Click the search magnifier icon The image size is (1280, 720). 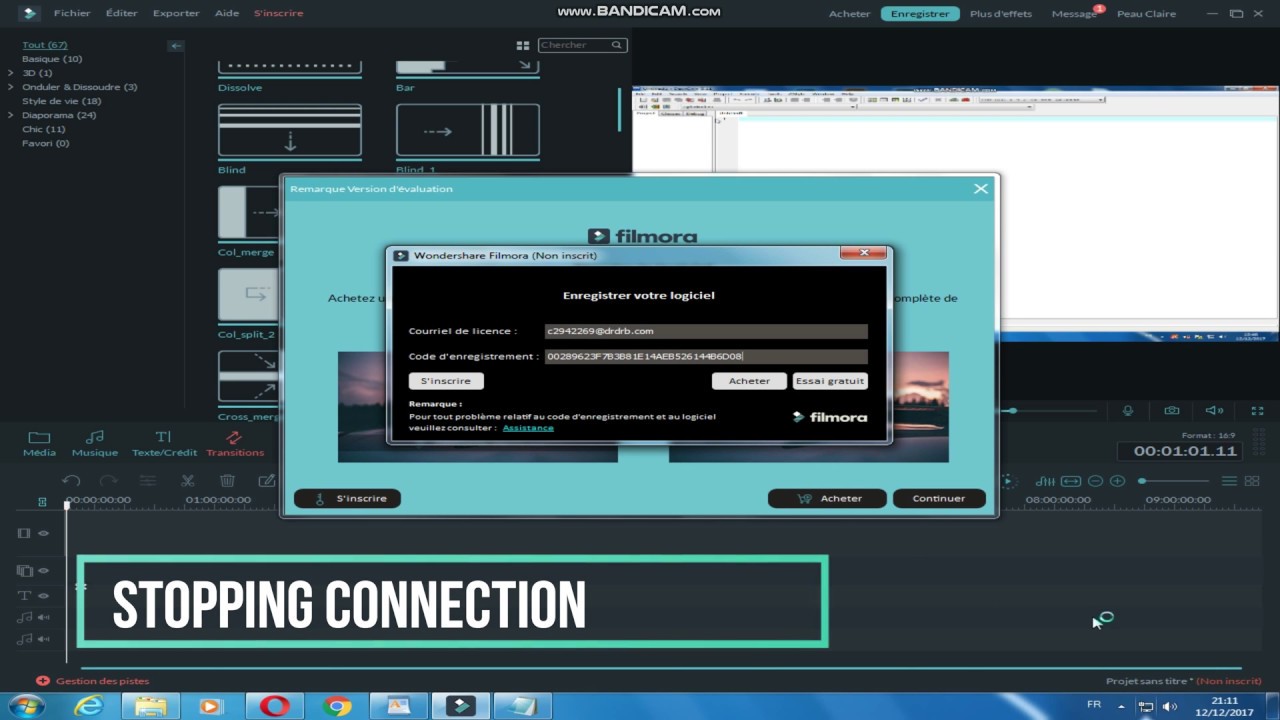[617, 45]
